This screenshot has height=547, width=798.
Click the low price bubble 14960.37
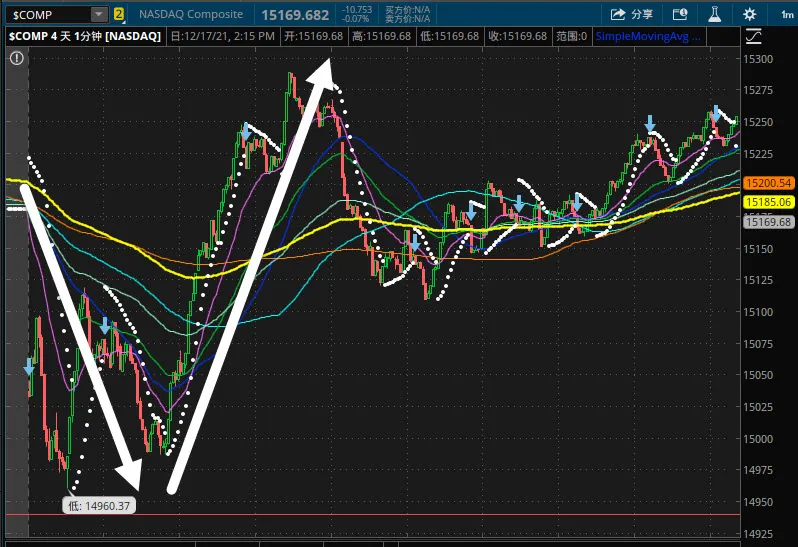(99, 506)
